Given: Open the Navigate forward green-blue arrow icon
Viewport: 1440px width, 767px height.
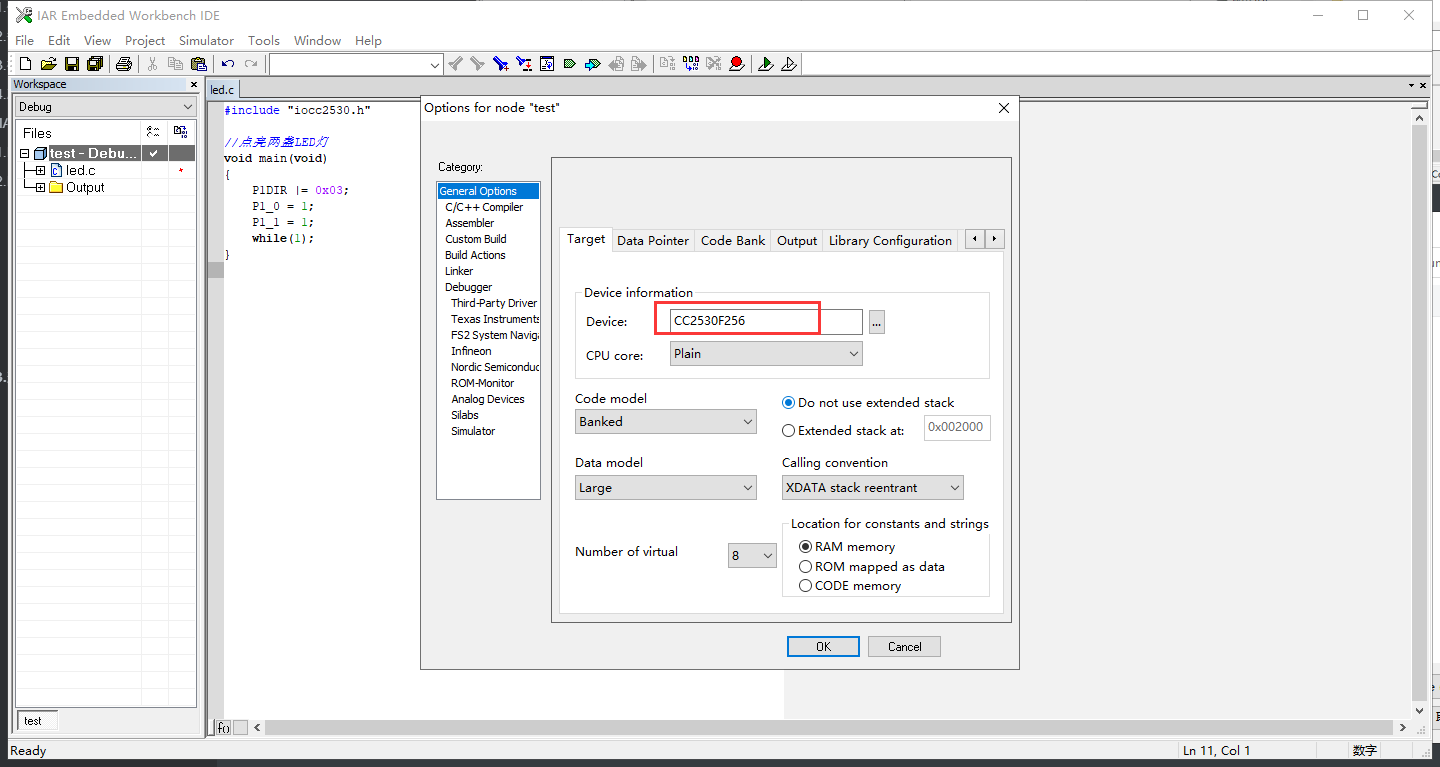Looking at the screenshot, I should point(592,64).
